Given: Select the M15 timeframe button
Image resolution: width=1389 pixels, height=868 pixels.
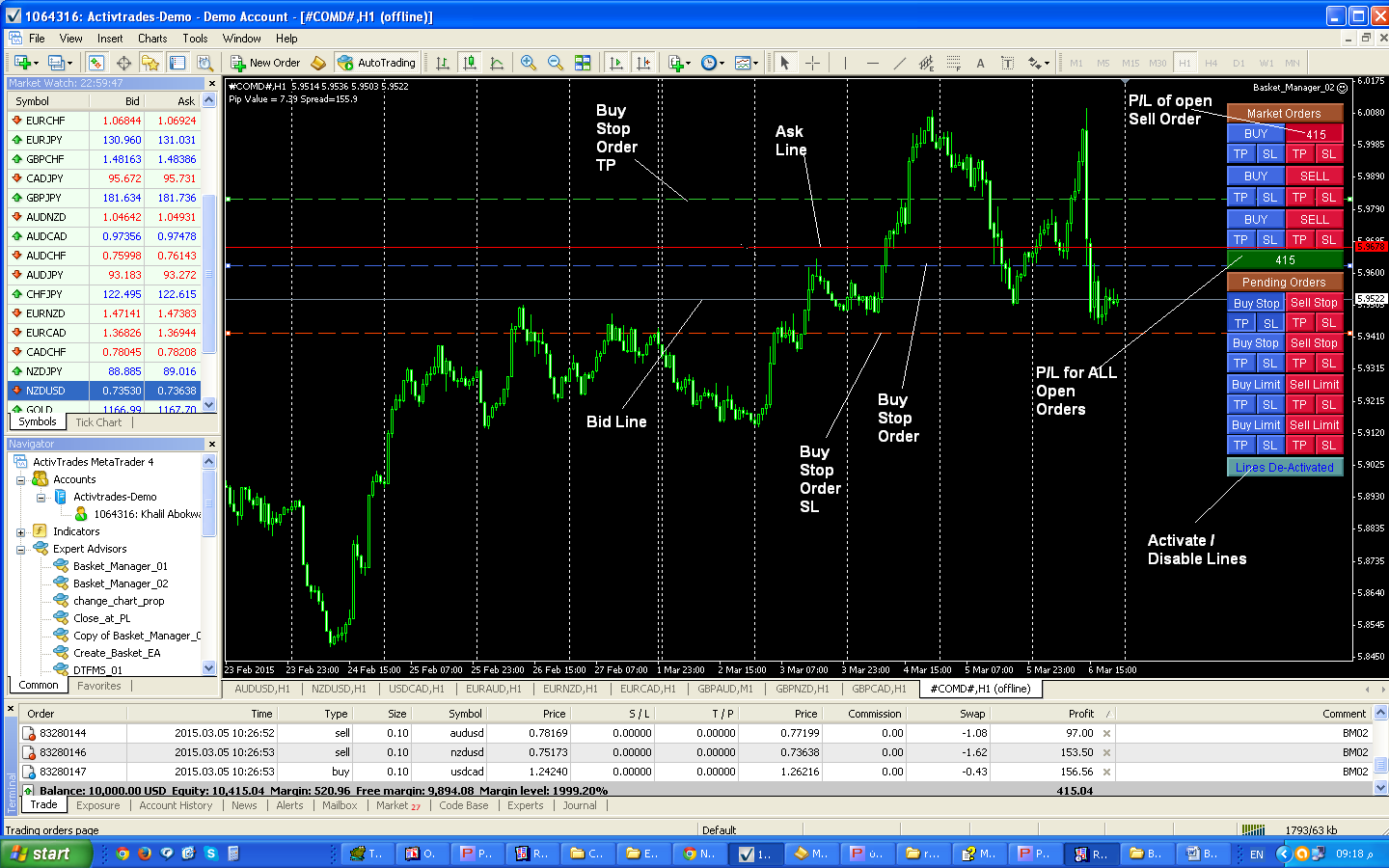Looking at the screenshot, I should tap(1130, 63).
